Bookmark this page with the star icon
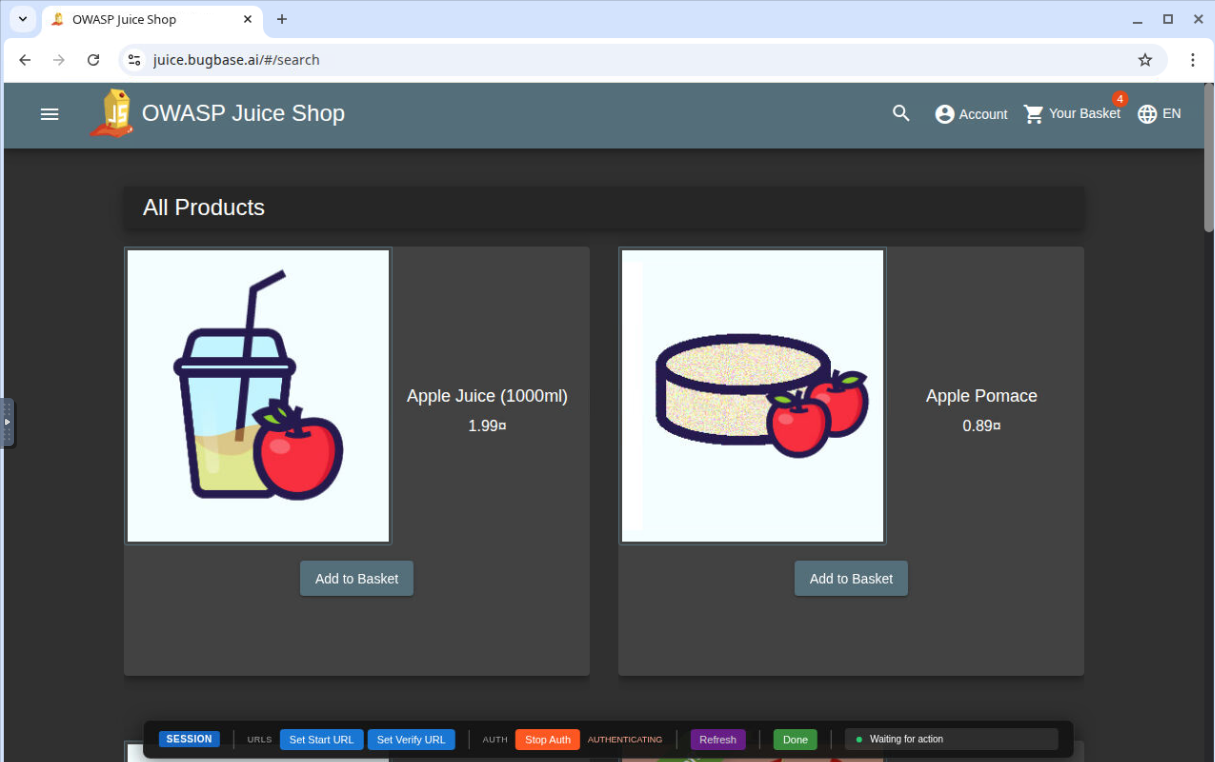The width and height of the screenshot is (1215, 762). point(1145,60)
